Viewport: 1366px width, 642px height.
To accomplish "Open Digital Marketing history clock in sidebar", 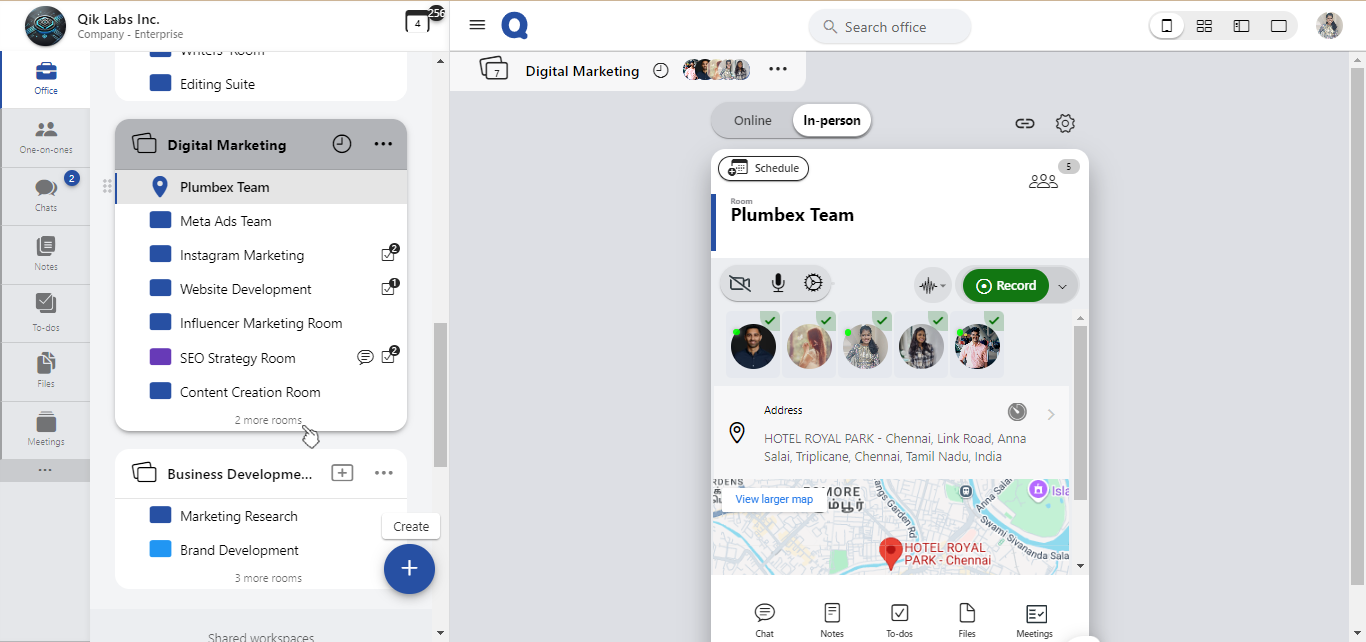I will coord(342,145).
